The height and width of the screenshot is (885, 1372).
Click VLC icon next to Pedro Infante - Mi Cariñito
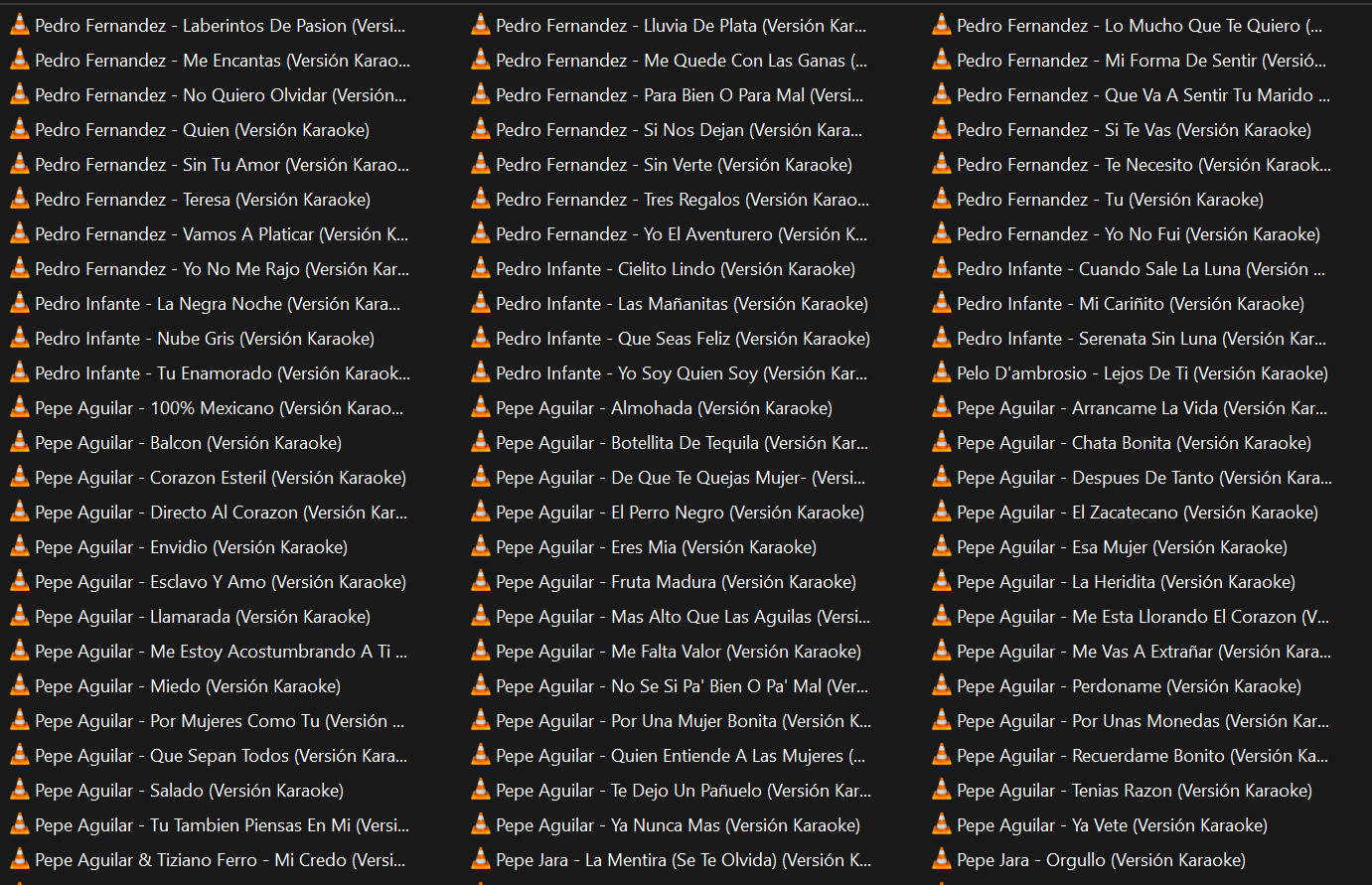click(941, 304)
